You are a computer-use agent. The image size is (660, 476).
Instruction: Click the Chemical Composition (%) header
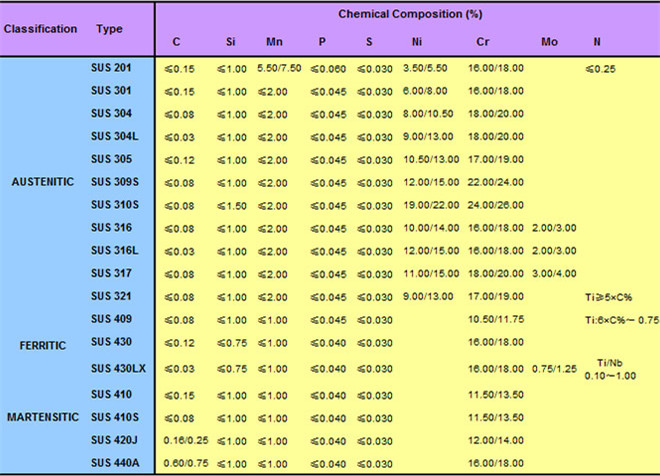click(x=403, y=16)
